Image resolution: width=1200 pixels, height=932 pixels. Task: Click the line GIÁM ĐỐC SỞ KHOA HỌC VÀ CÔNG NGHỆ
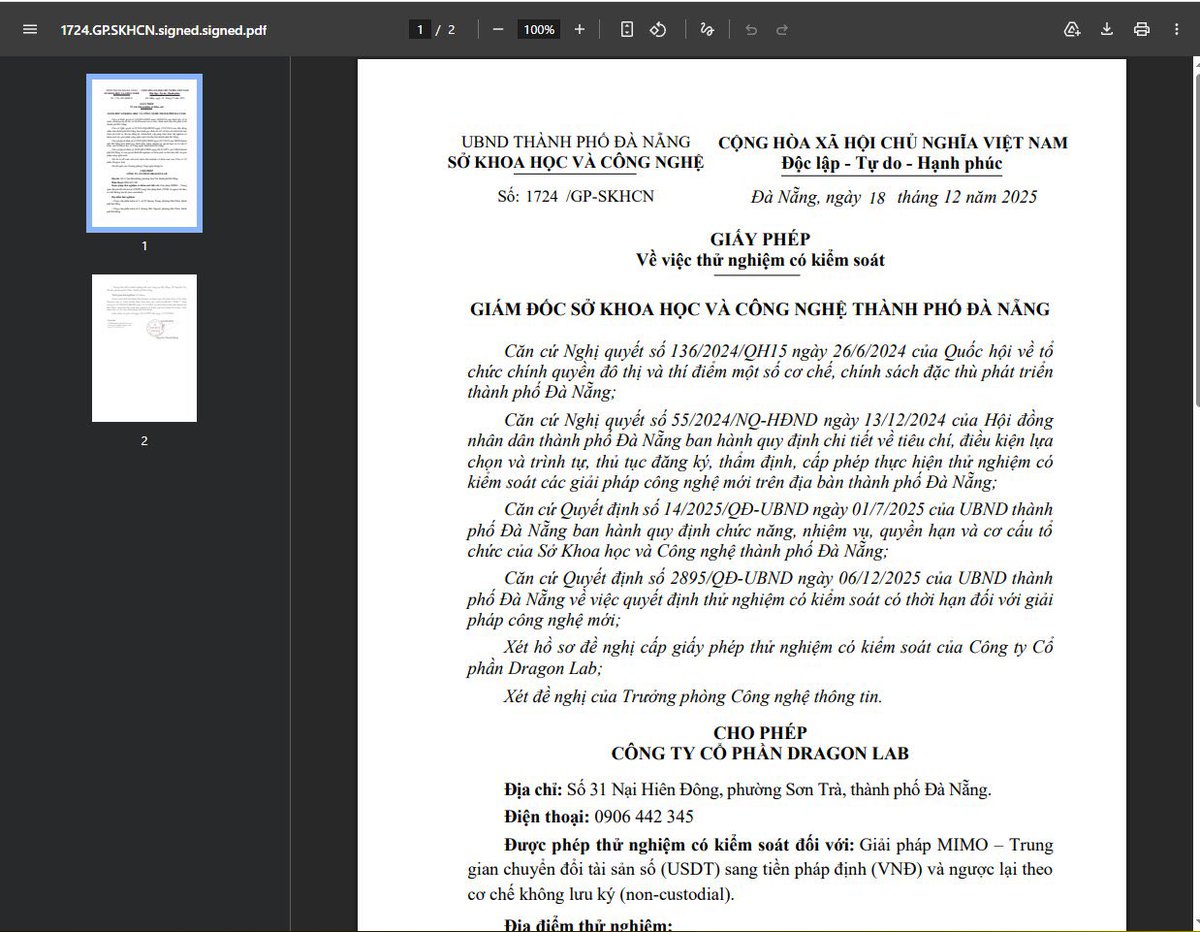coord(760,309)
